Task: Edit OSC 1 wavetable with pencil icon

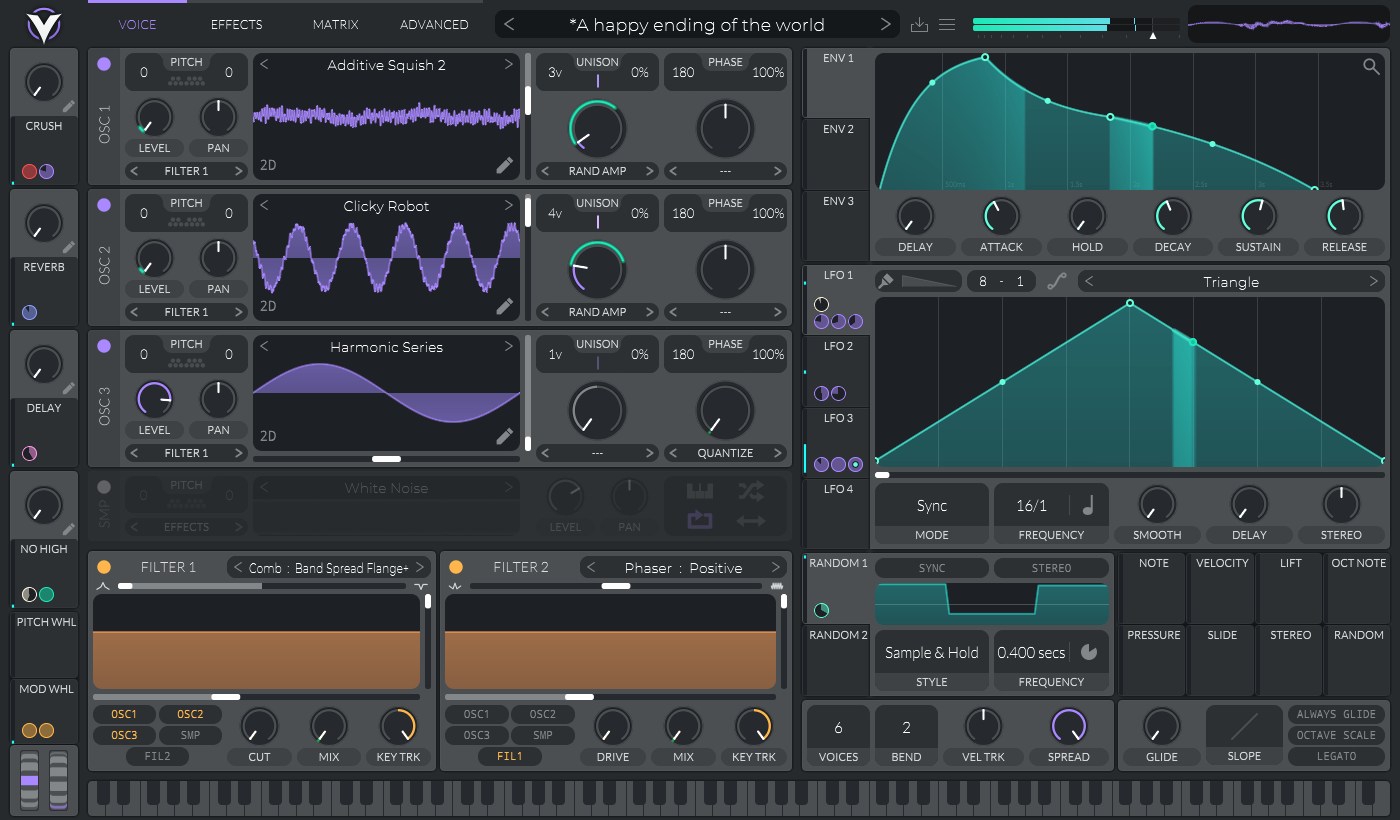Action: click(x=505, y=165)
